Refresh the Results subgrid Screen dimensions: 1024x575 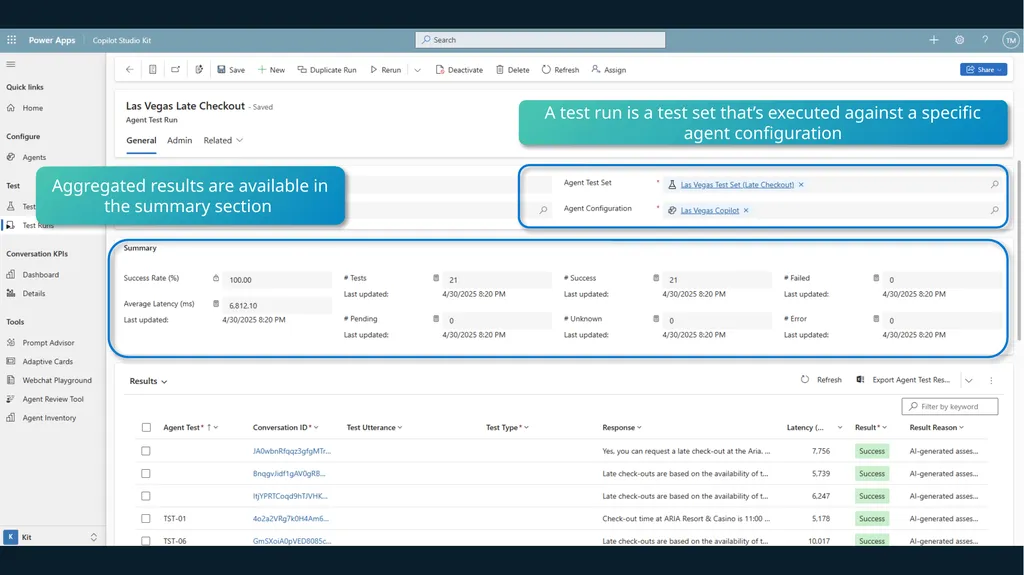[822, 380]
